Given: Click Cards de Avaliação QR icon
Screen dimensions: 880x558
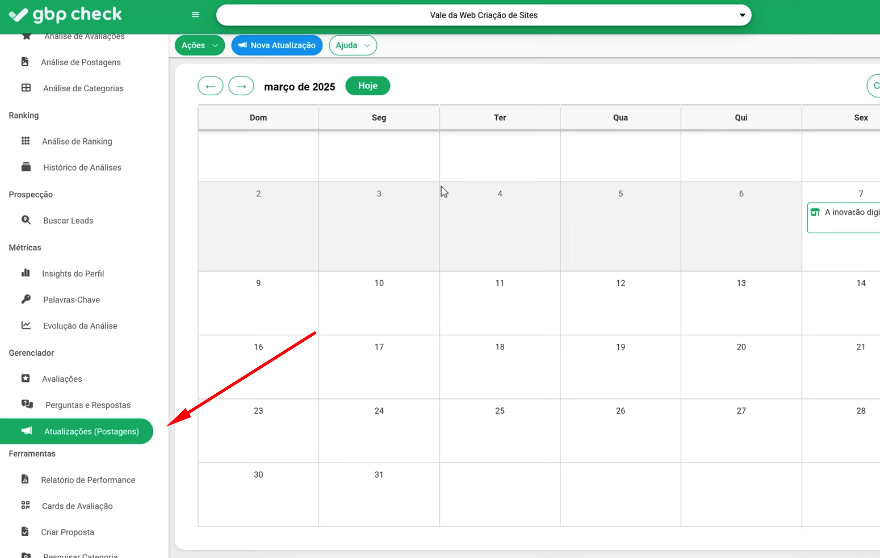Looking at the screenshot, I should [25, 505].
